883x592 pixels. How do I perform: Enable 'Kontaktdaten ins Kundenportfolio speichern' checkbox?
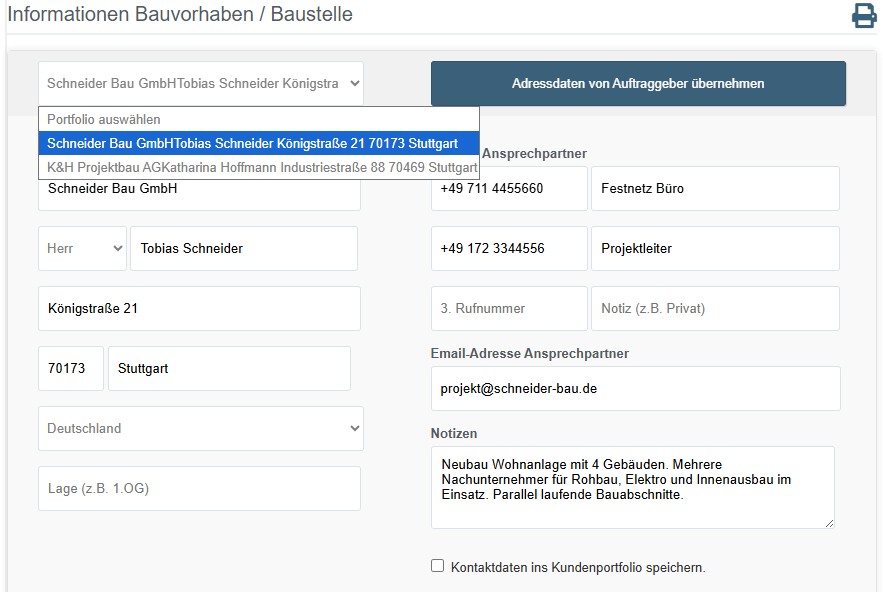pyautogui.click(x=437, y=566)
